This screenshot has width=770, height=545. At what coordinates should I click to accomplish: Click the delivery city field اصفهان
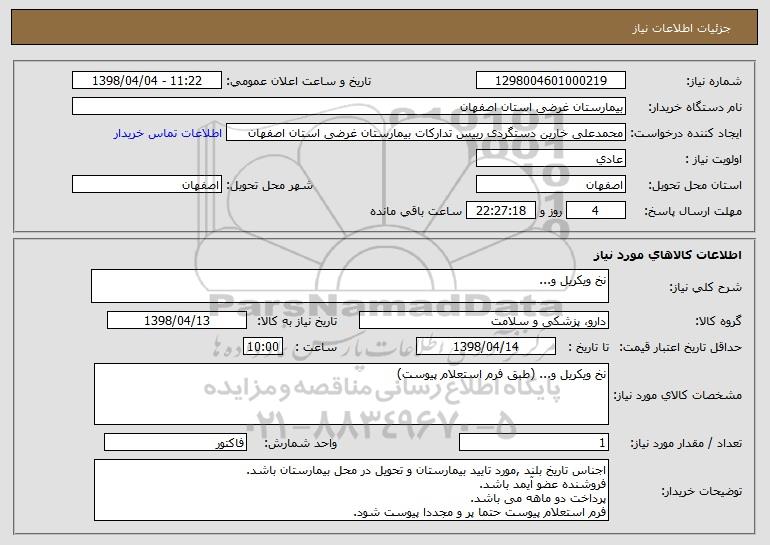click(x=147, y=185)
